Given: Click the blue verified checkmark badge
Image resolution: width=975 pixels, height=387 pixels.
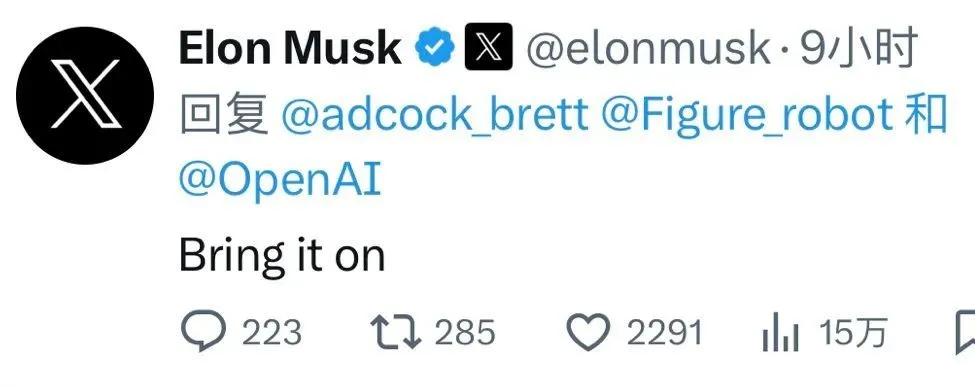Looking at the screenshot, I should click(435, 49).
